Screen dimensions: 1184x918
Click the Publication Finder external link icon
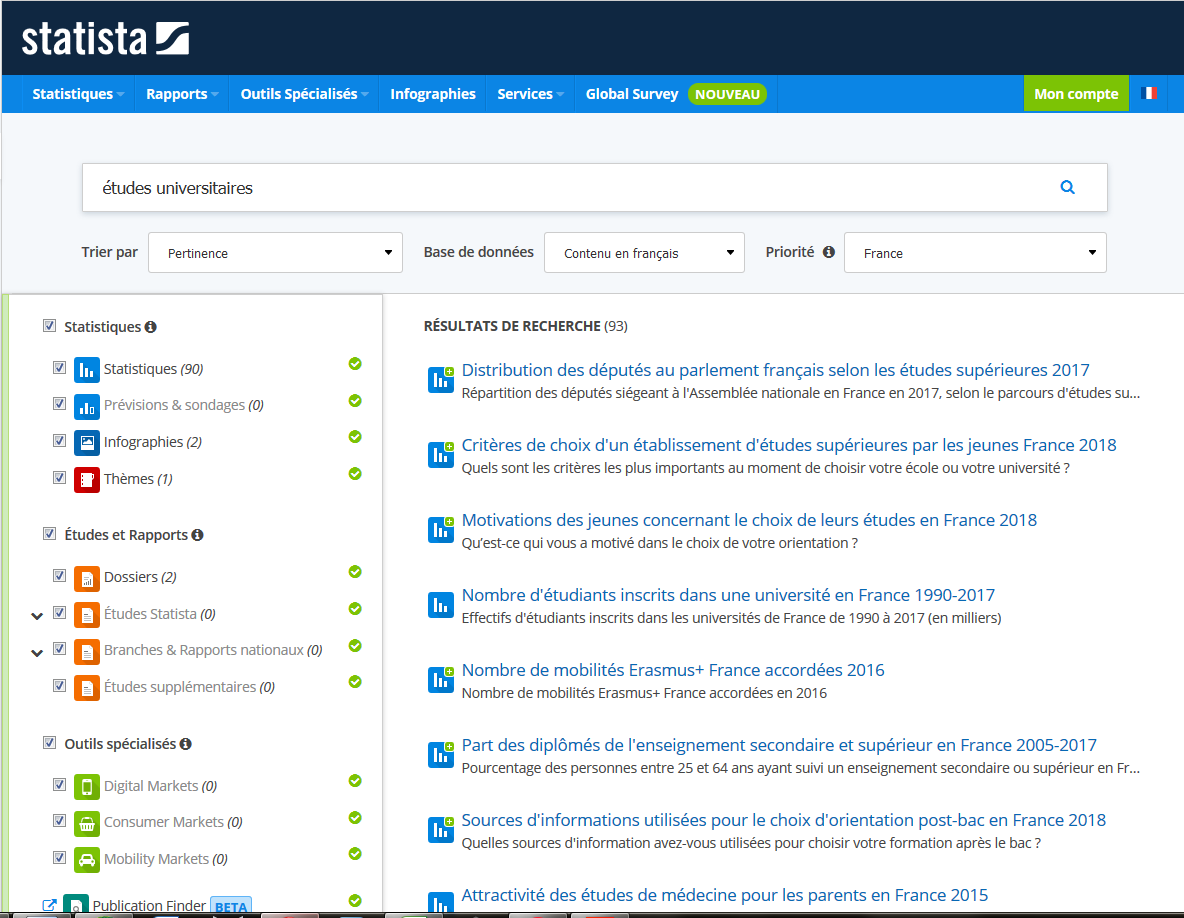[49, 905]
